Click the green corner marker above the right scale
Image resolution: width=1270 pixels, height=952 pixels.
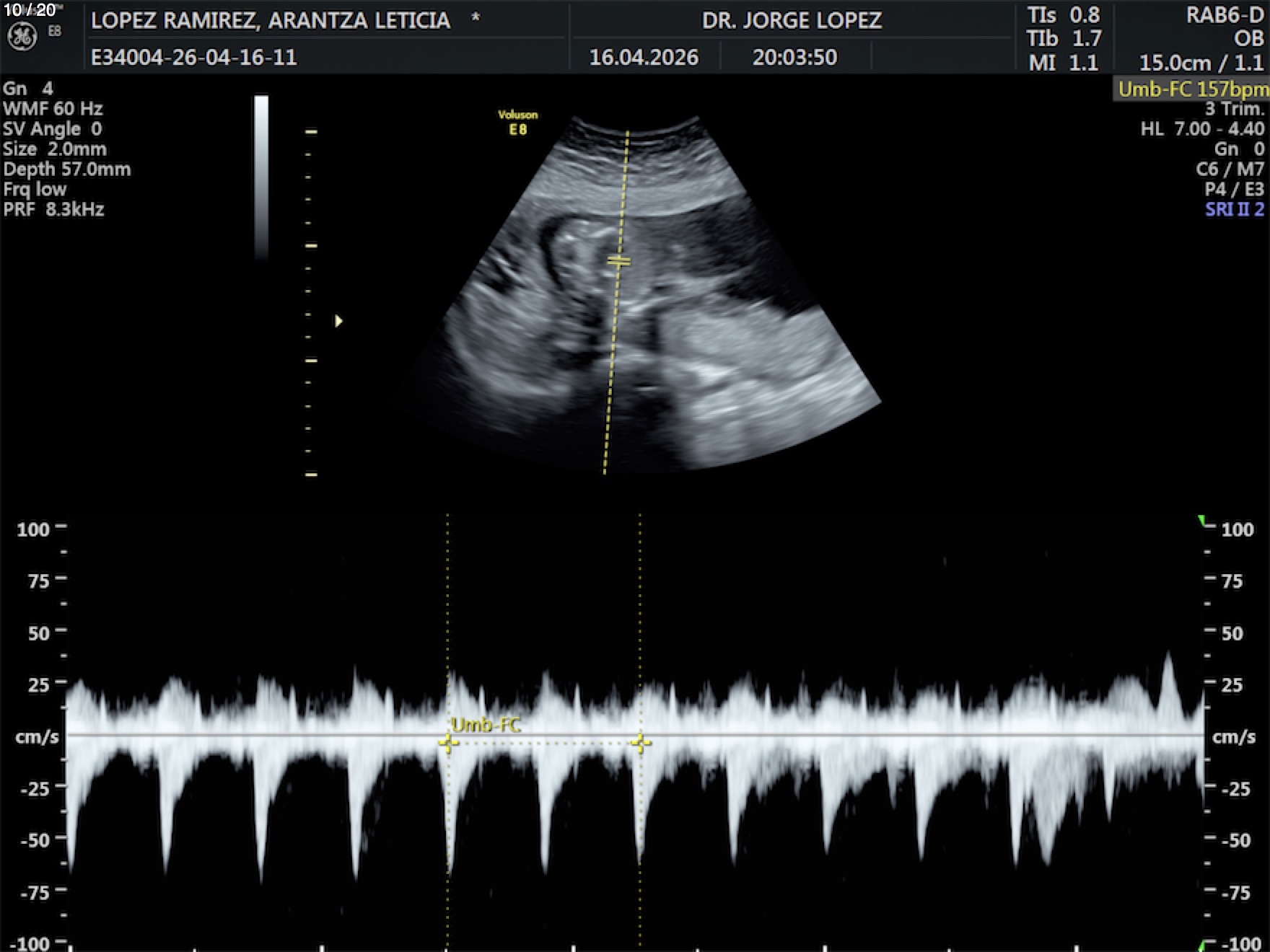point(1202,520)
